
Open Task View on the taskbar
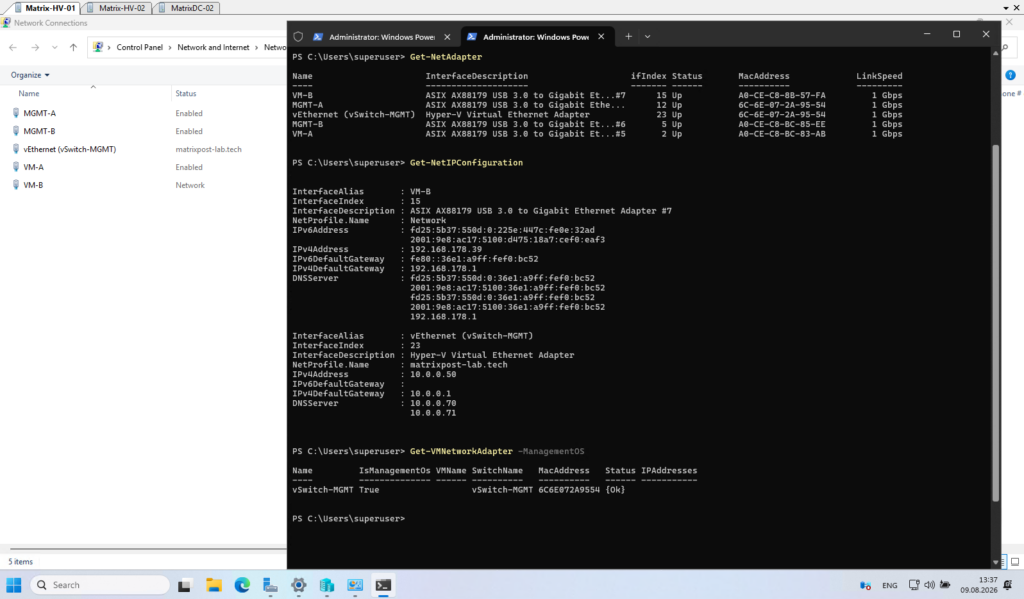184,585
